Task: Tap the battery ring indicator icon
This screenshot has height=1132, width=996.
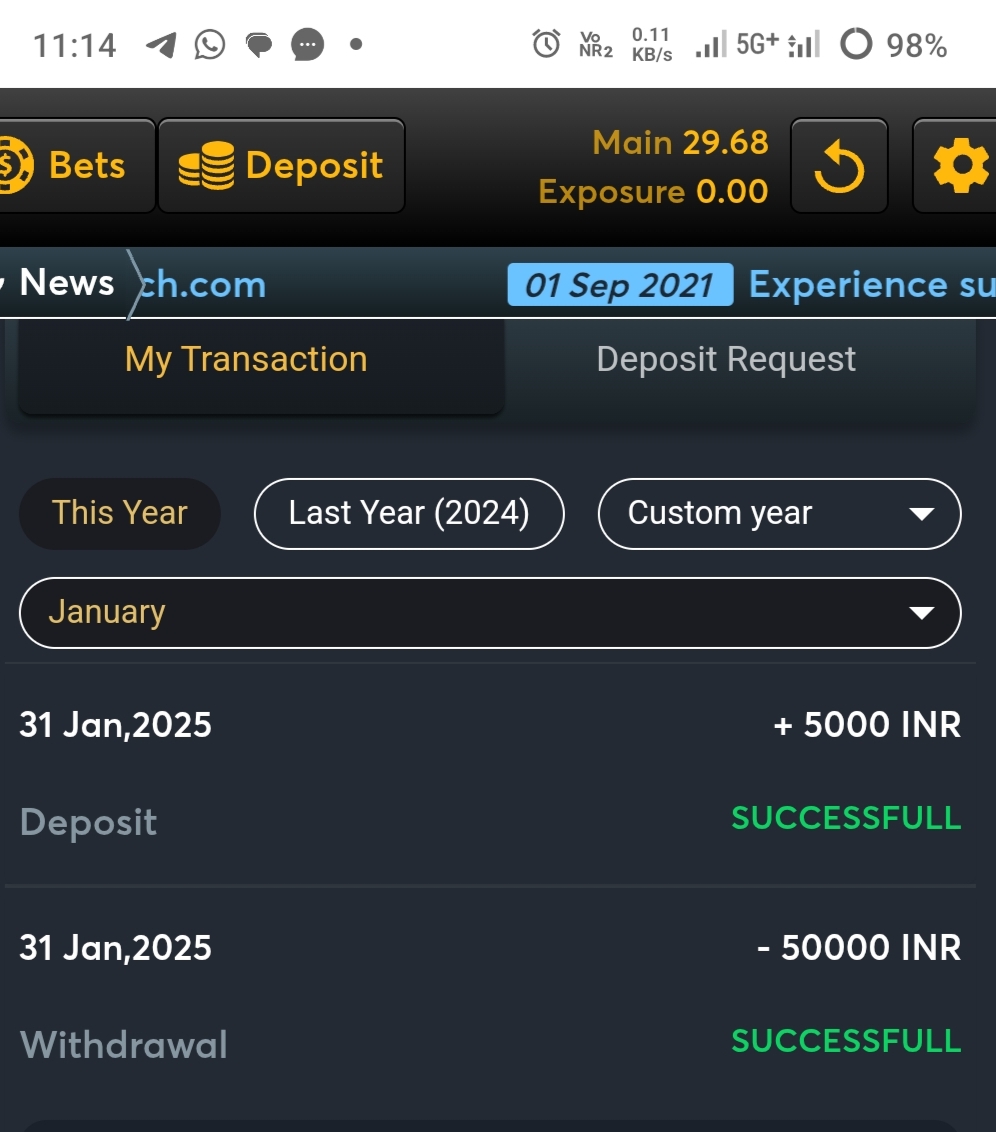Action: 855,45
